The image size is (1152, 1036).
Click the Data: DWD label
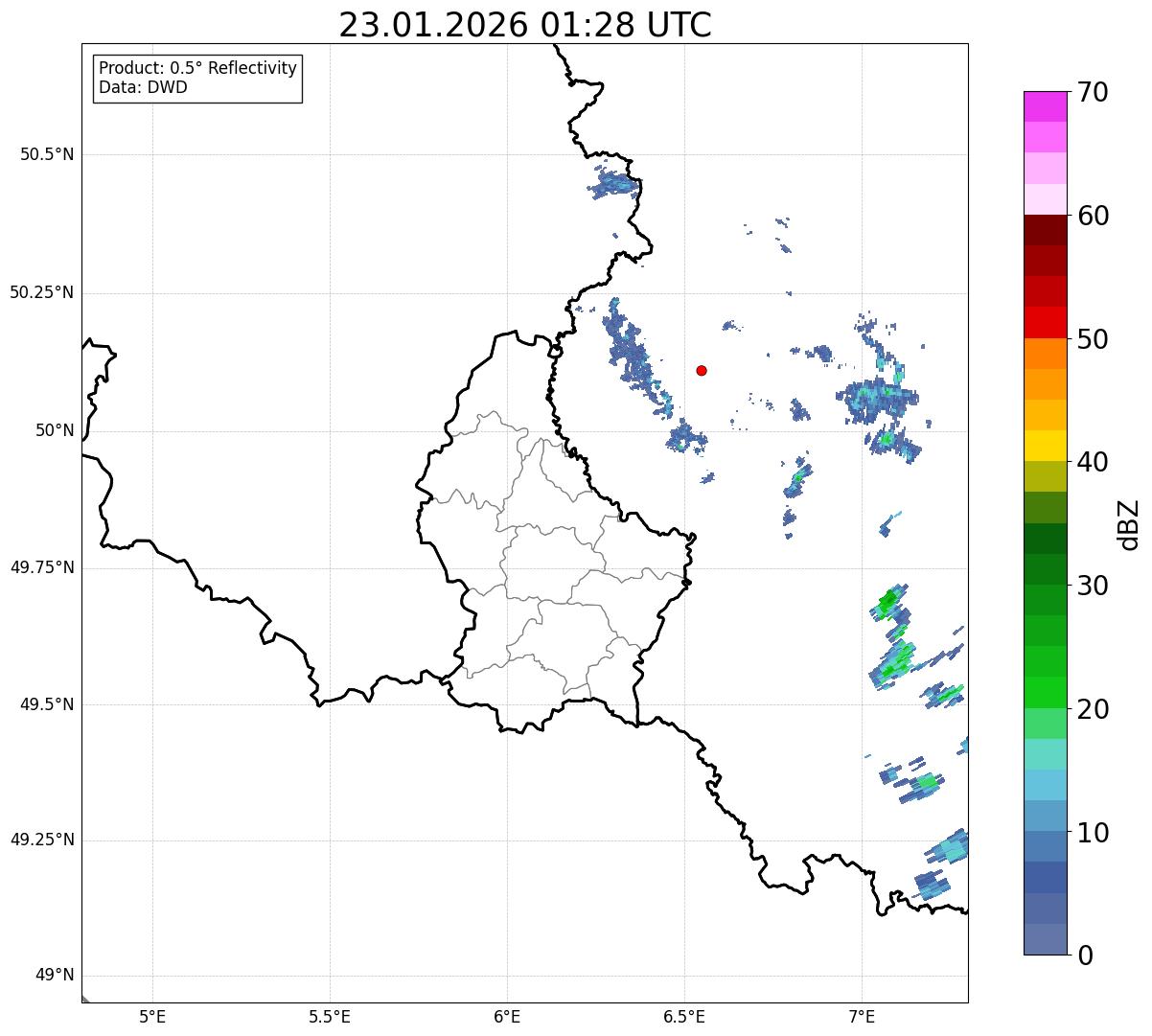pyautogui.click(x=143, y=87)
